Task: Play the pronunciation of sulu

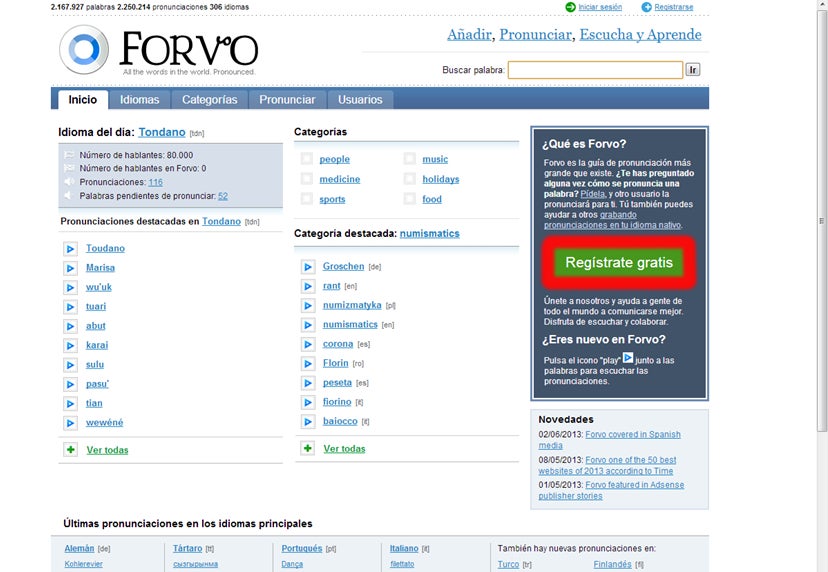Action: click(x=70, y=365)
